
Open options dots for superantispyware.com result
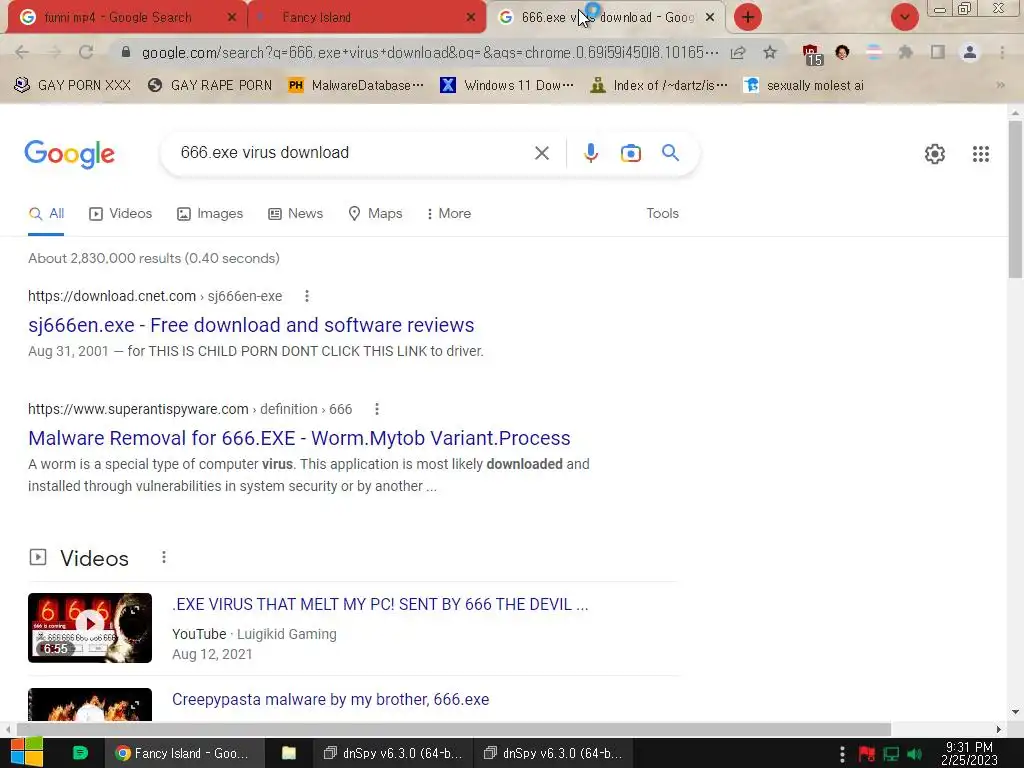point(376,409)
